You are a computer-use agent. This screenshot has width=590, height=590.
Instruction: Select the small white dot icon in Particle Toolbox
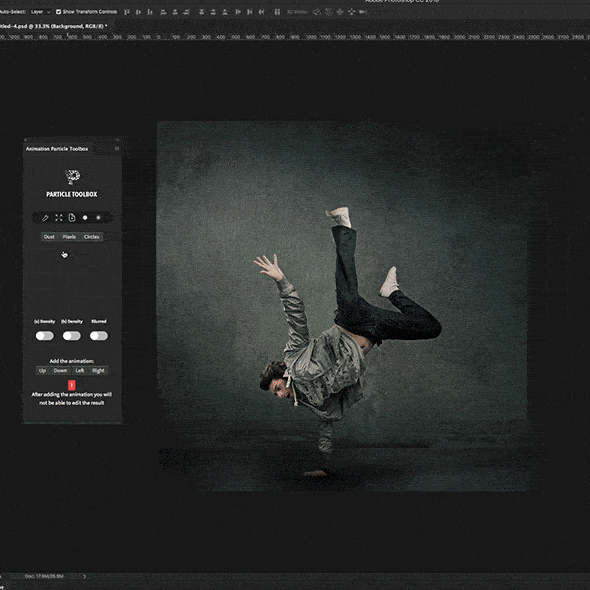[x=98, y=217]
